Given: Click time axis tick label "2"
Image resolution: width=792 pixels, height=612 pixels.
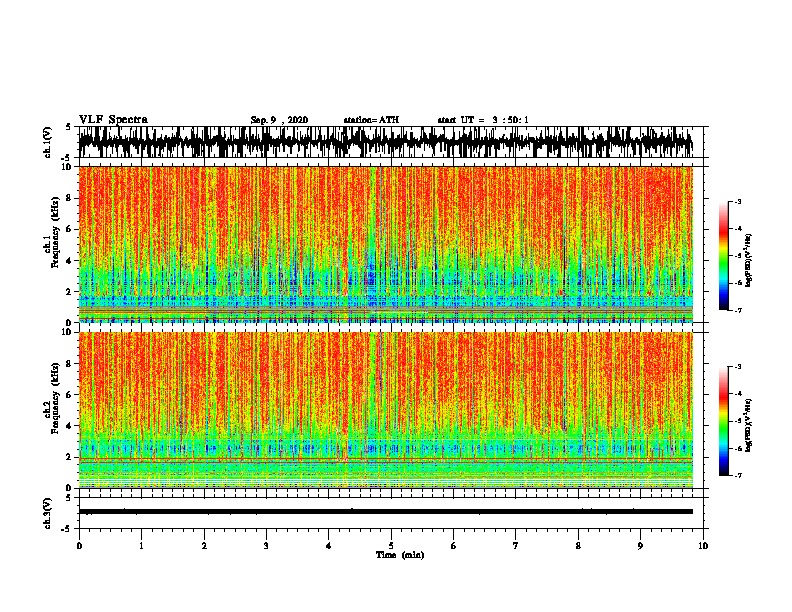Looking at the screenshot, I should click(x=204, y=546).
